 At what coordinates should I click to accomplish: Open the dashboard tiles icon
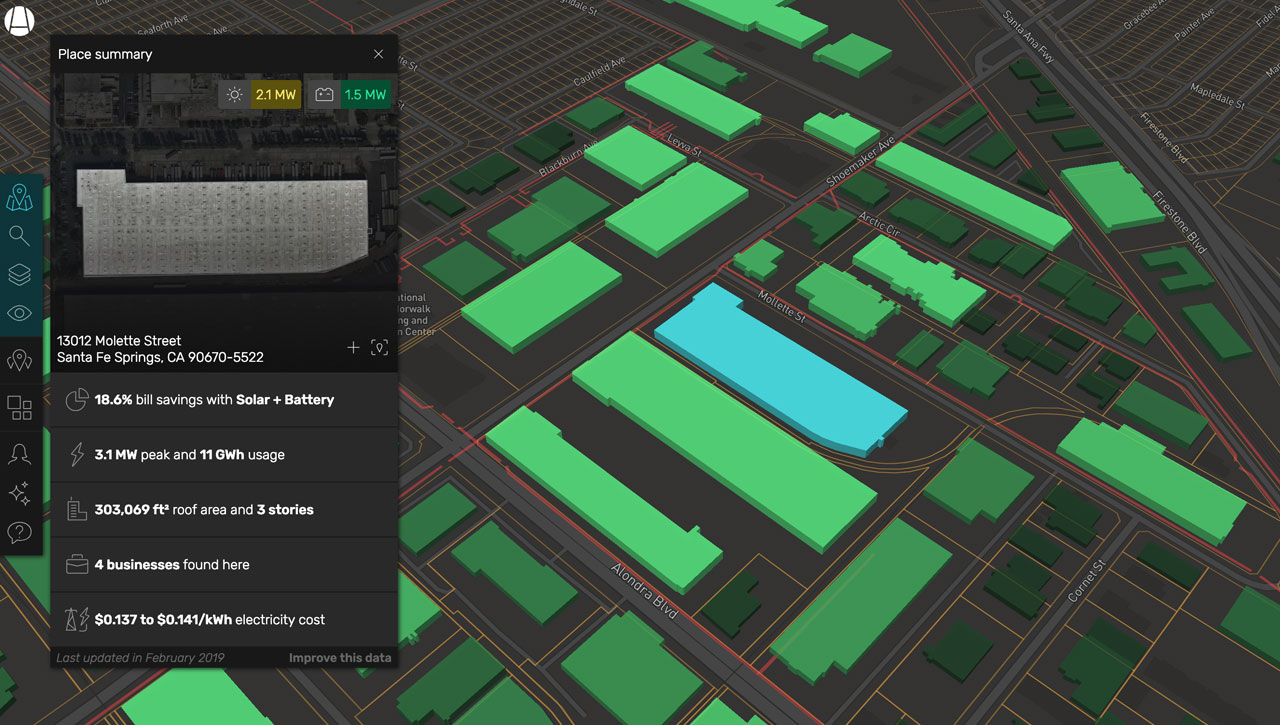19,408
